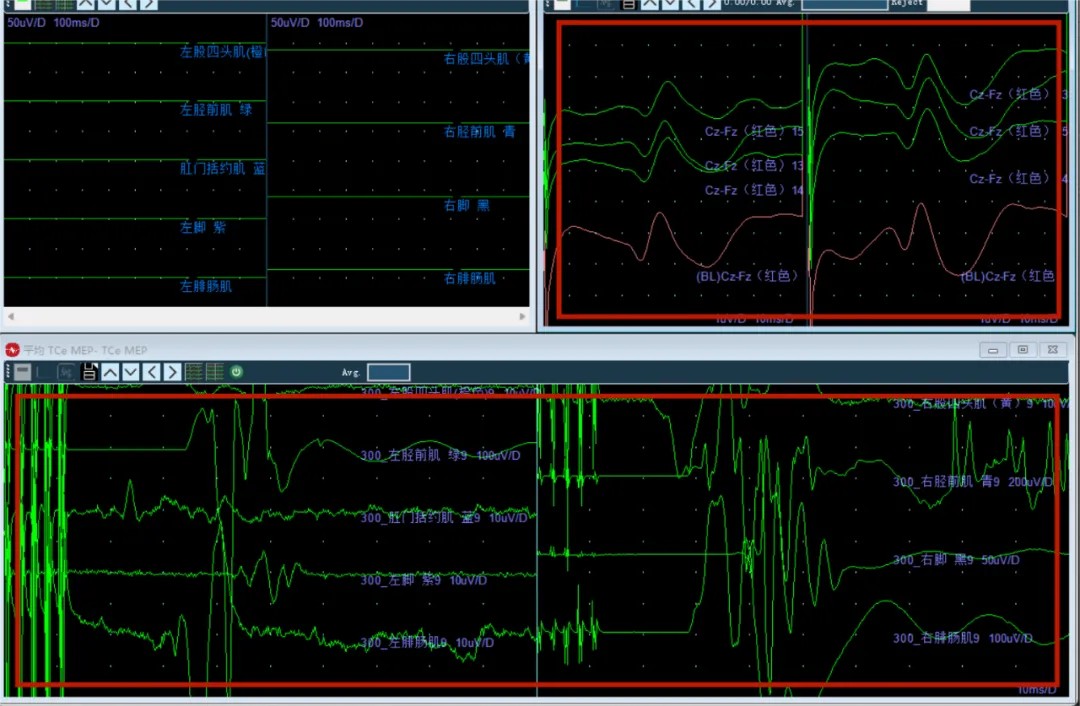The height and width of the screenshot is (706, 1080).
Task: Minimize the TCe MEP window
Action: coord(992,350)
